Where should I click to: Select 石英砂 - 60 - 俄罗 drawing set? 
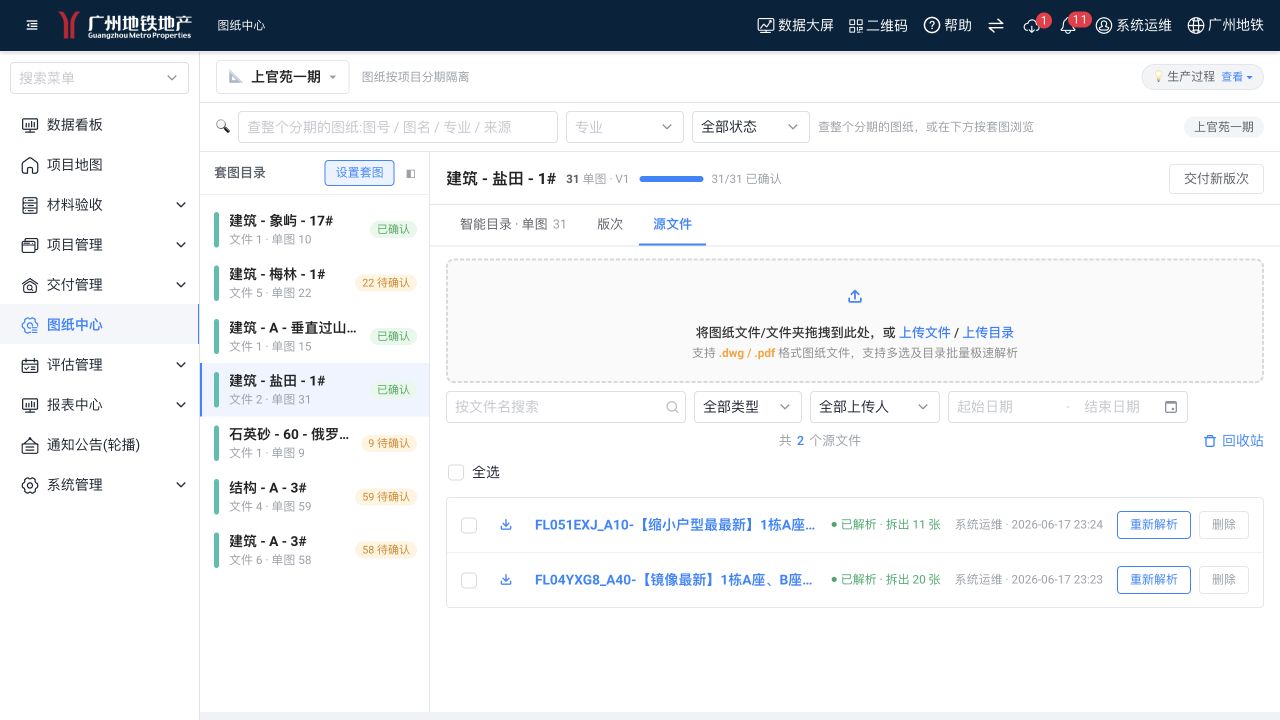tap(315, 443)
